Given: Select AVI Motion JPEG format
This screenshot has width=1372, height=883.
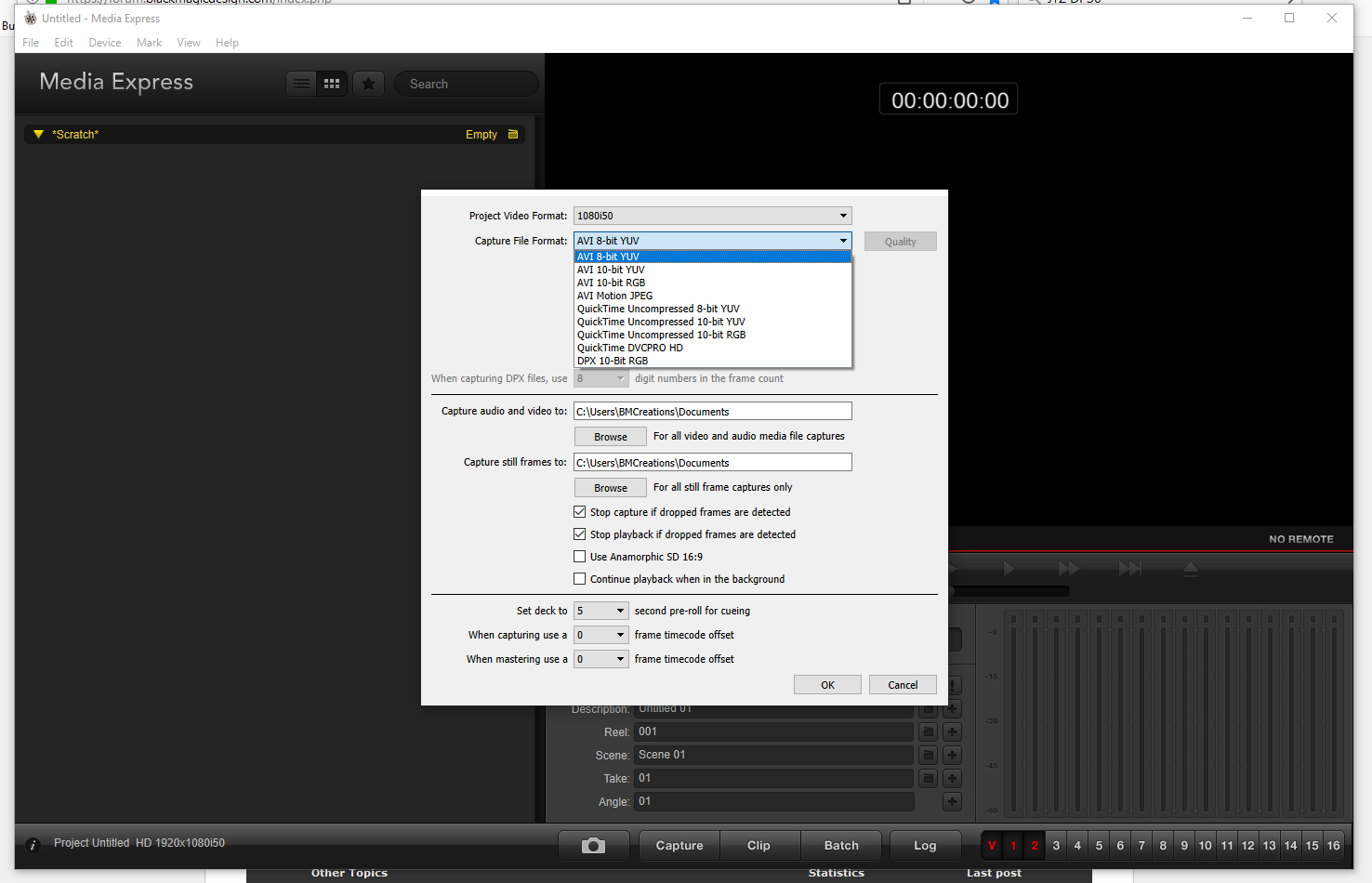Looking at the screenshot, I should pos(712,296).
